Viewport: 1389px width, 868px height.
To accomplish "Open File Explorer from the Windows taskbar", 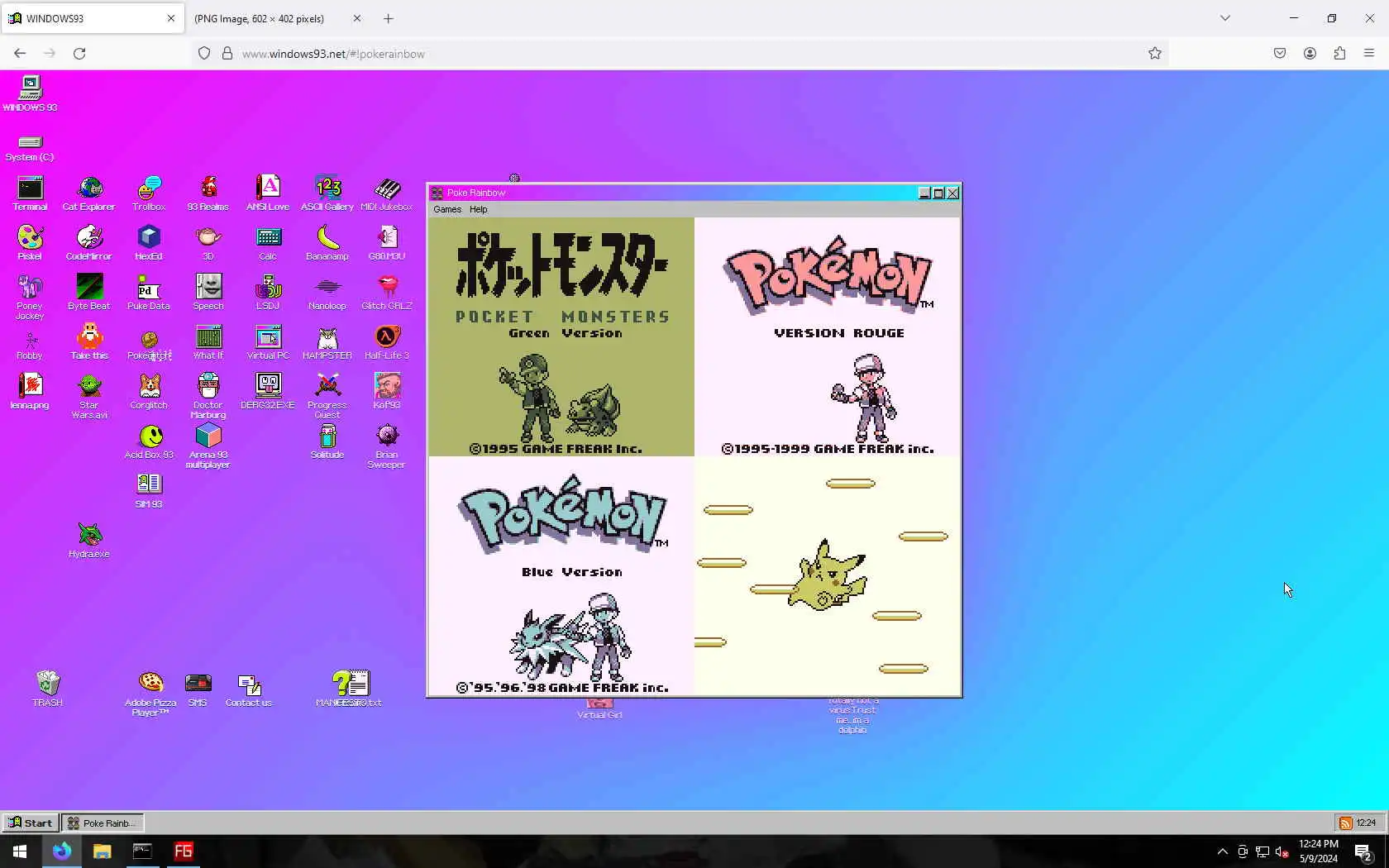I will (x=103, y=851).
